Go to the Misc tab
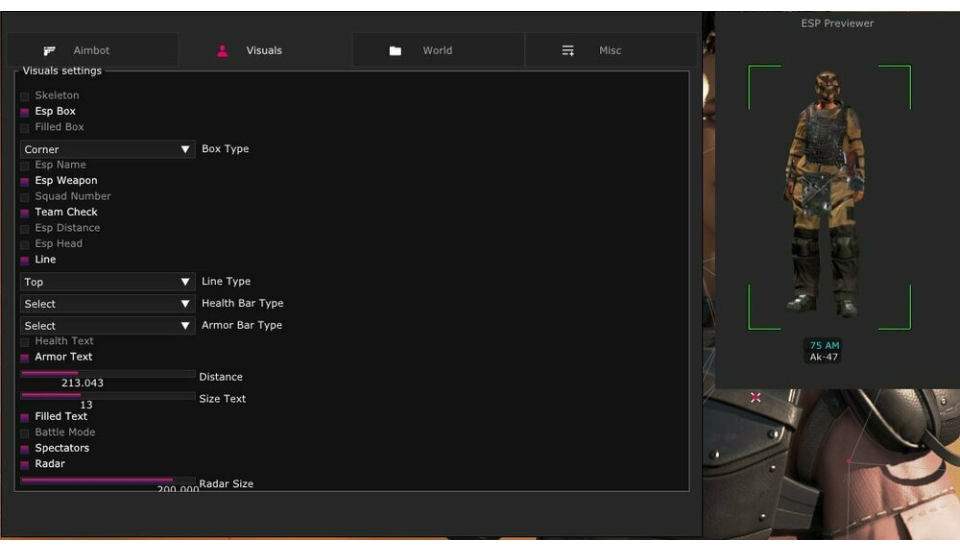 coord(611,50)
